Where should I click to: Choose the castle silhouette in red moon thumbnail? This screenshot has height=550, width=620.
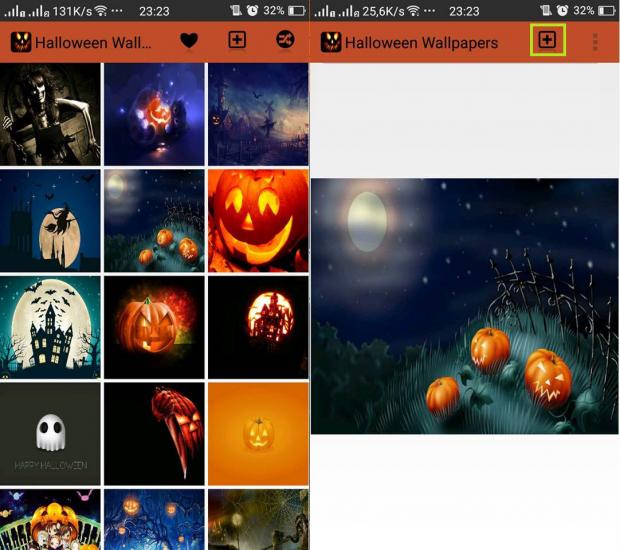point(258,326)
